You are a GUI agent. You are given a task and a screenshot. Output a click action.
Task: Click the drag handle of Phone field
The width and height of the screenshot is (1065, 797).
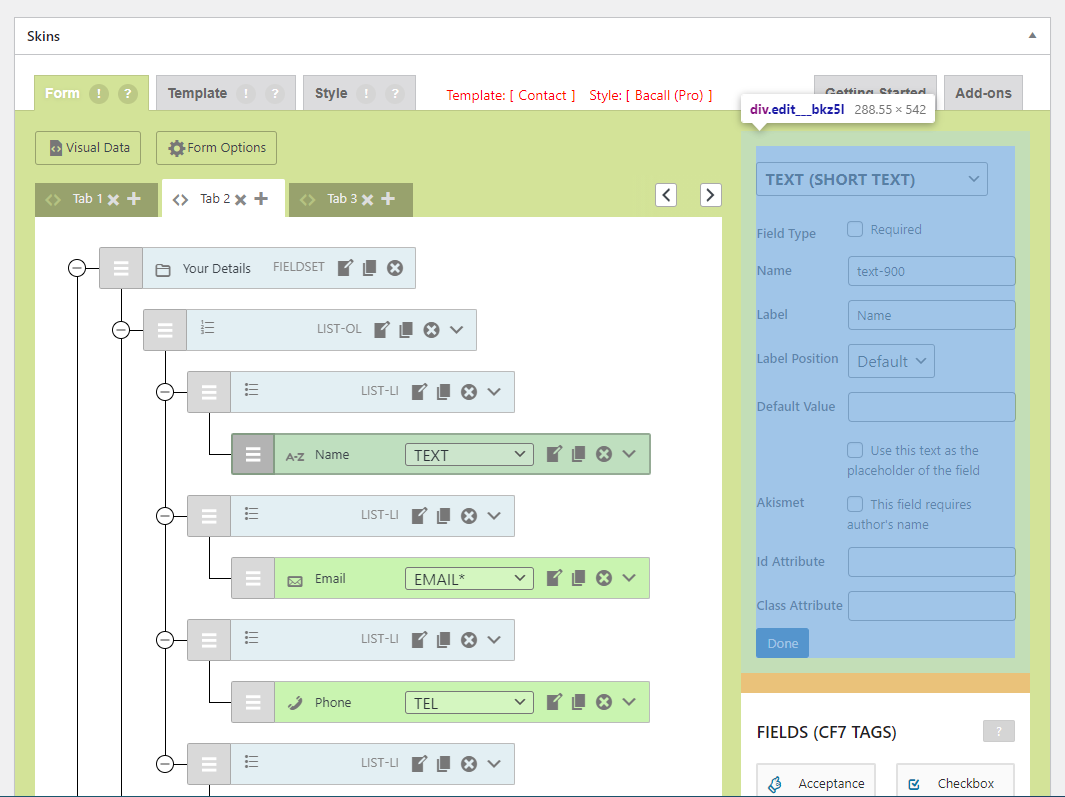[x=253, y=702]
